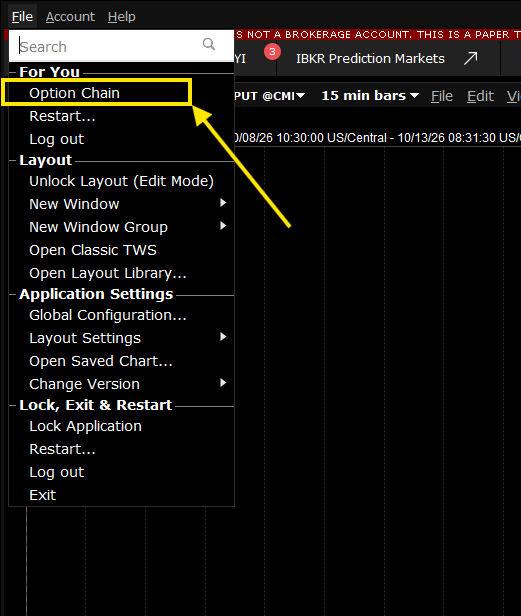Viewport: 521px width, 616px height.
Task: Select Exit in the File menu
Action: tap(121, 495)
